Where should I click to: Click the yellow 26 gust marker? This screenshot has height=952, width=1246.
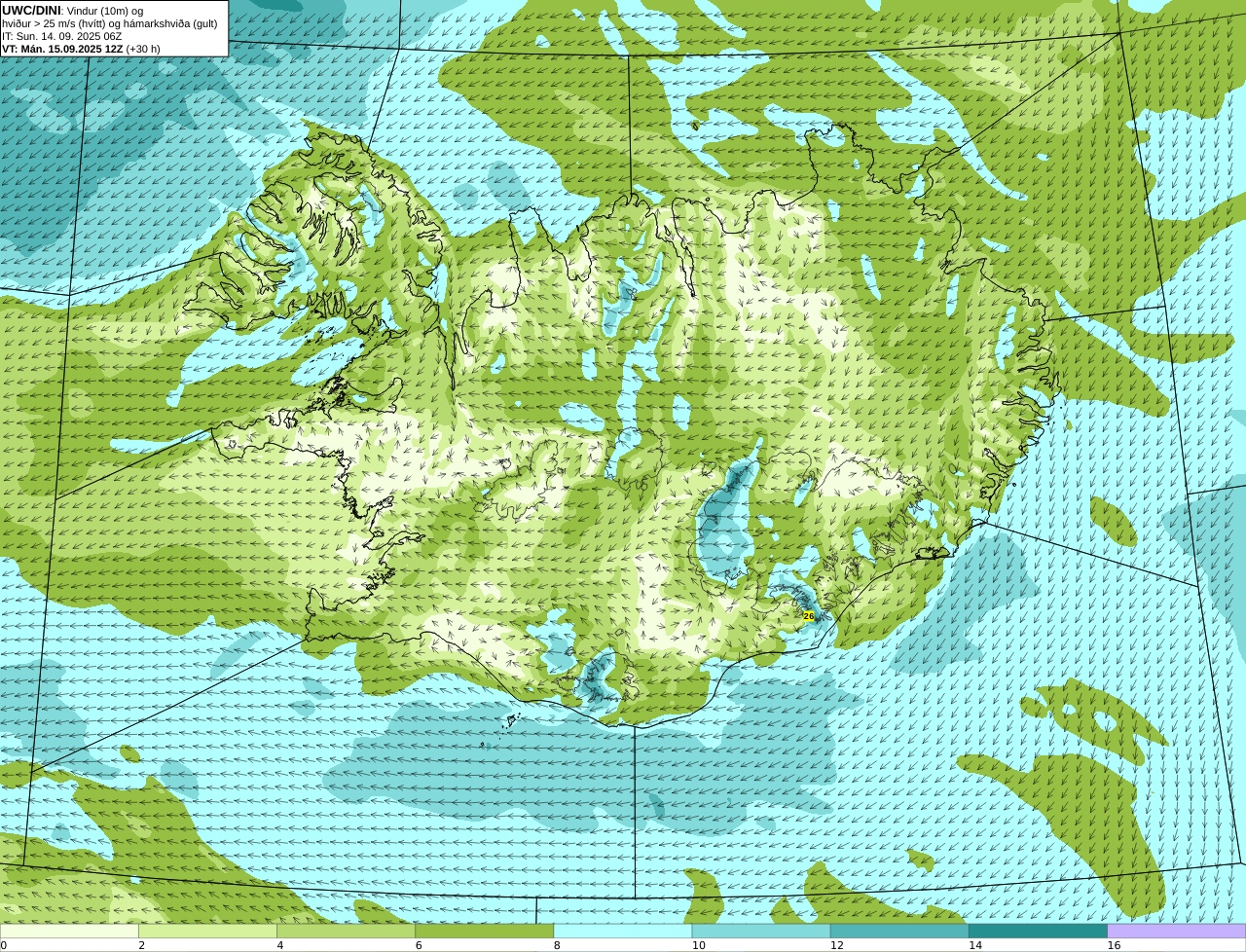pos(808,616)
